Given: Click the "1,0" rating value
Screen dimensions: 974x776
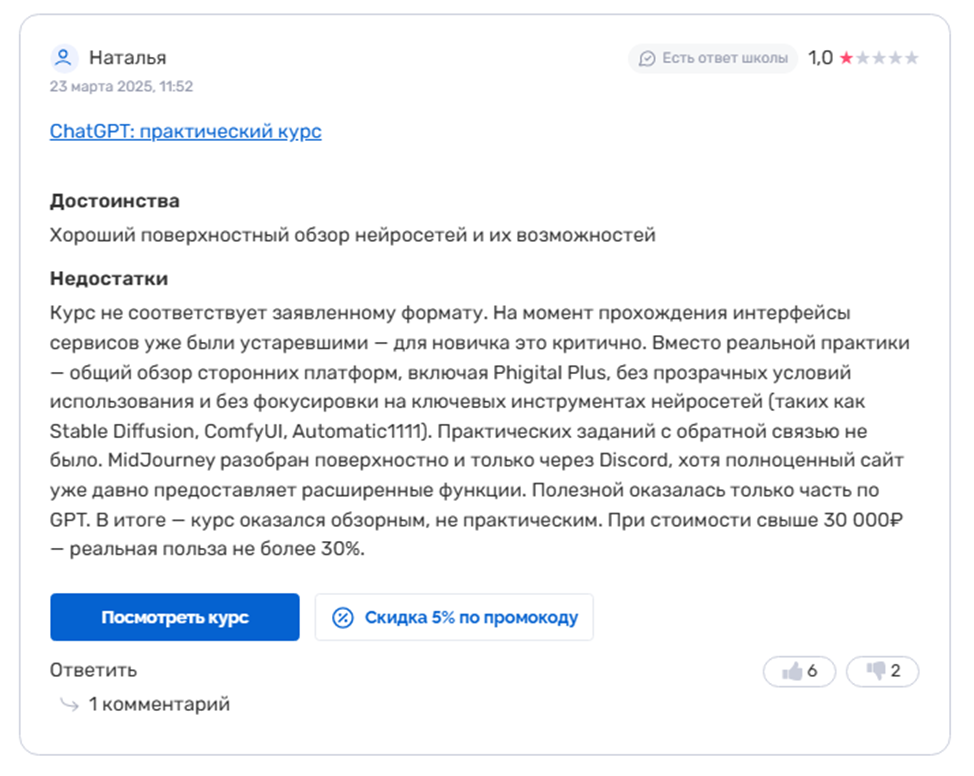Looking at the screenshot, I should [820, 58].
